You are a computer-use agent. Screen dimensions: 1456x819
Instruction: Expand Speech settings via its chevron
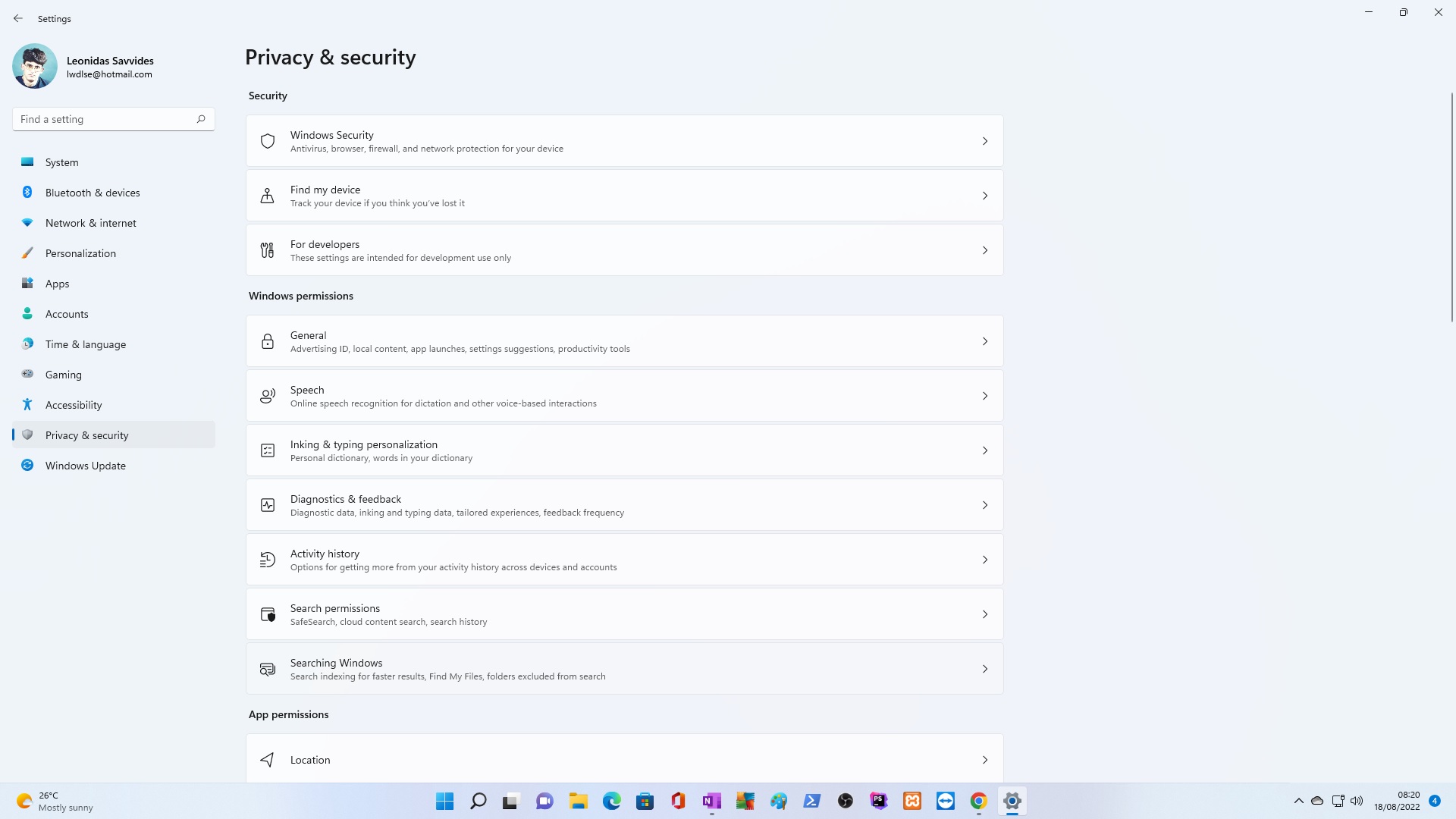(x=985, y=396)
